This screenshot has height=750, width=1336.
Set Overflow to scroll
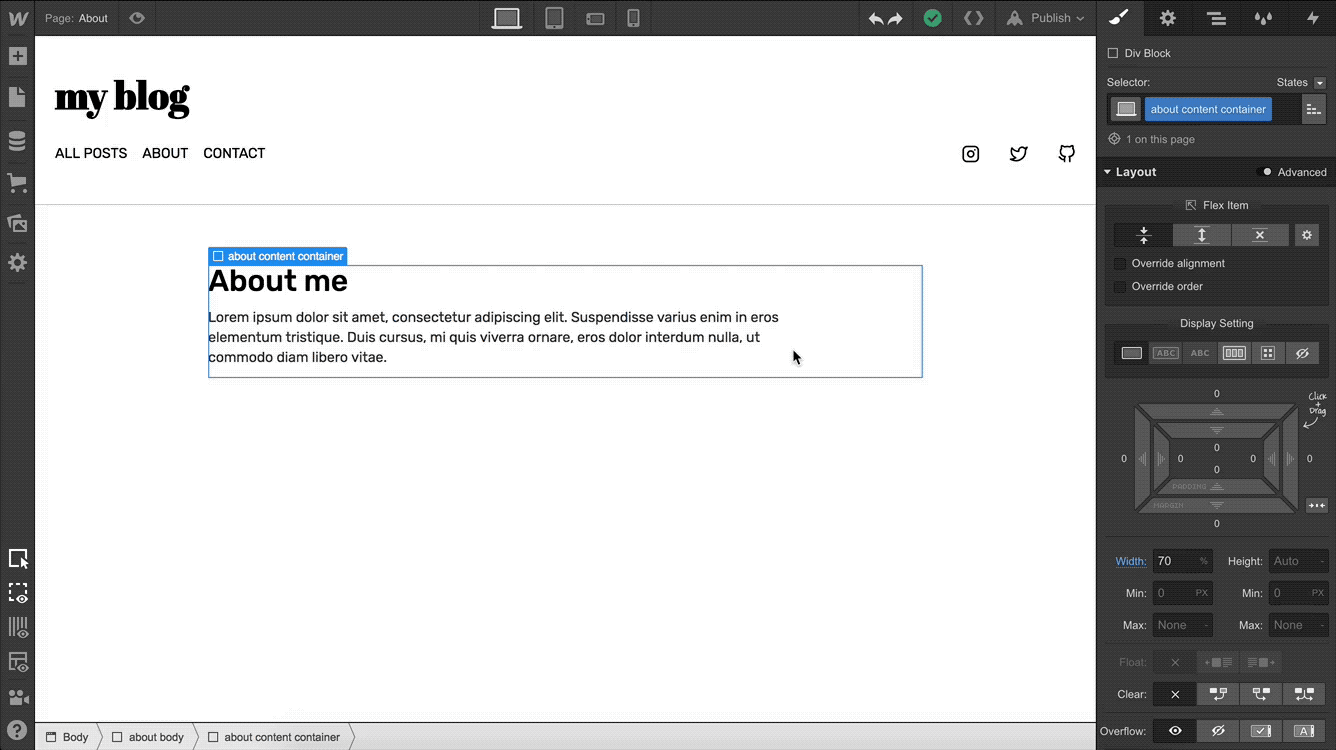click(x=1261, y=731)
